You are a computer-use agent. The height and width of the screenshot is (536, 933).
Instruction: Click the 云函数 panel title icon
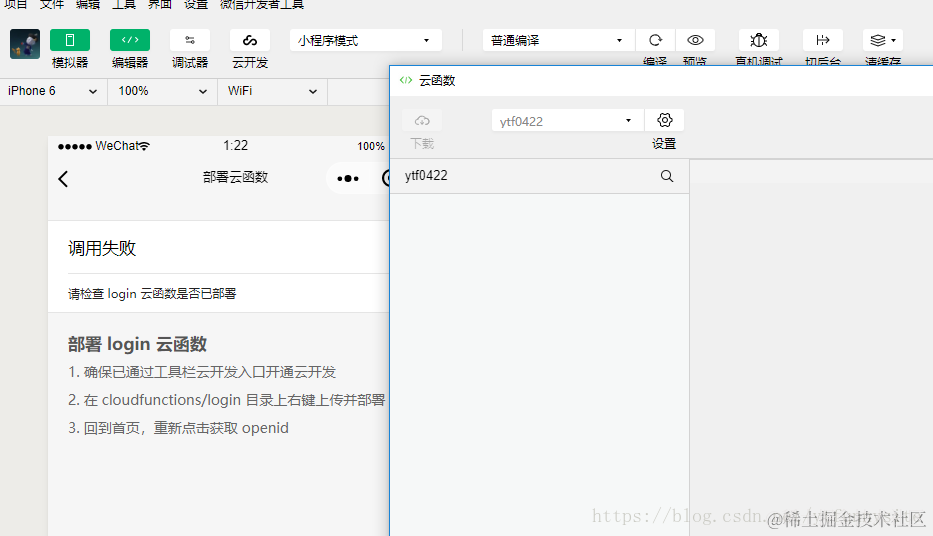pos(406,80)
